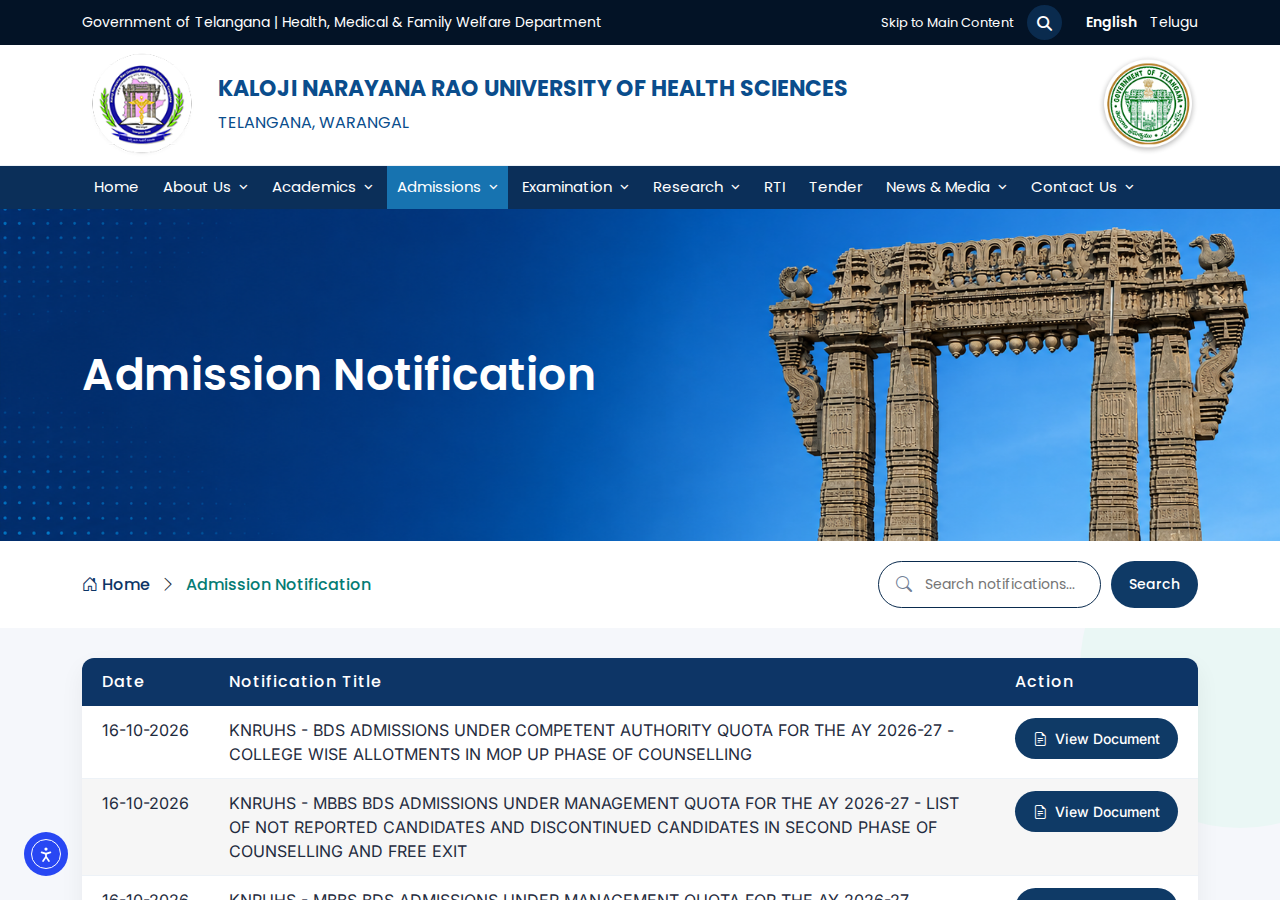Click the Government of Telangana emblem

click(x=1148, y=104)
